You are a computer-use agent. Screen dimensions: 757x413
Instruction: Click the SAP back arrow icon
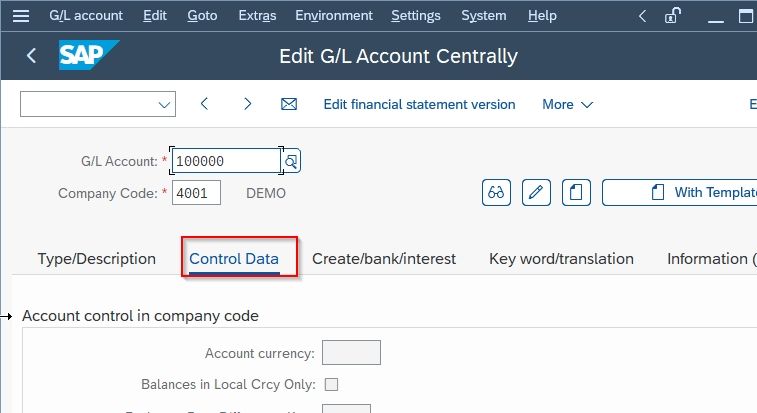[31, 56]
